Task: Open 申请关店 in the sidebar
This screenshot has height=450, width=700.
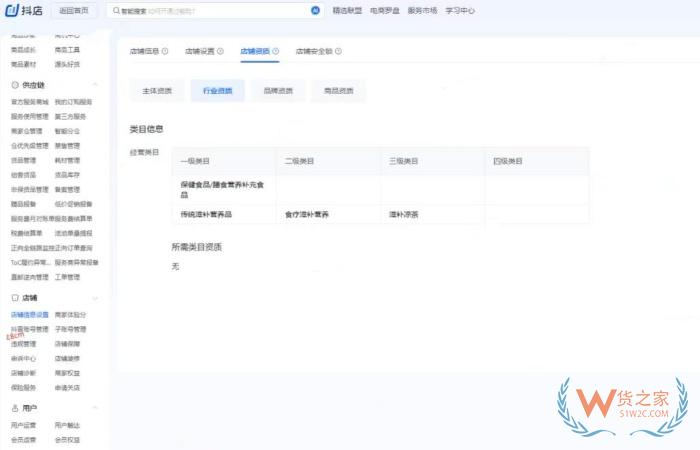Action: pos(67,388)
